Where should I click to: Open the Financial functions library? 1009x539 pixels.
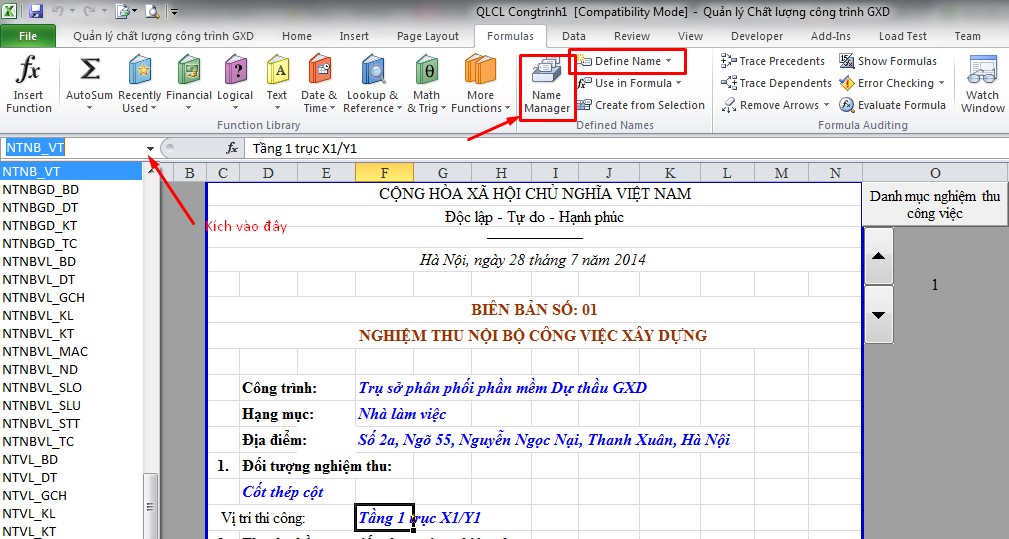188,84
